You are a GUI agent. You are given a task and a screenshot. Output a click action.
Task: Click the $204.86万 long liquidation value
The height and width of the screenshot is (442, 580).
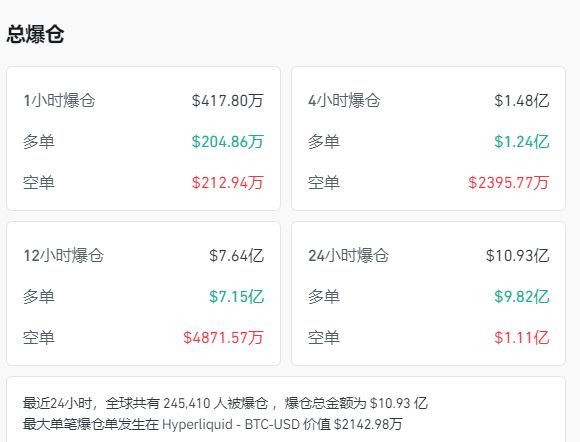[227, 142]
